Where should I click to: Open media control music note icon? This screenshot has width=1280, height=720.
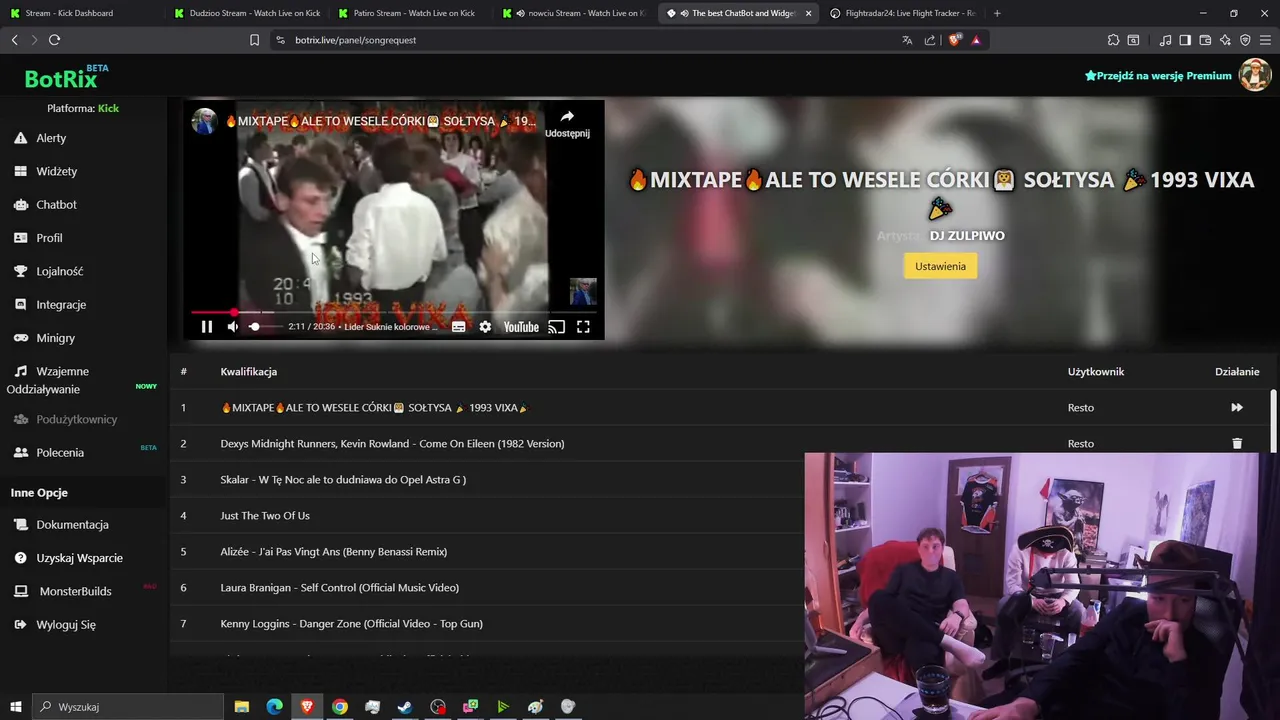(1165, 40)
